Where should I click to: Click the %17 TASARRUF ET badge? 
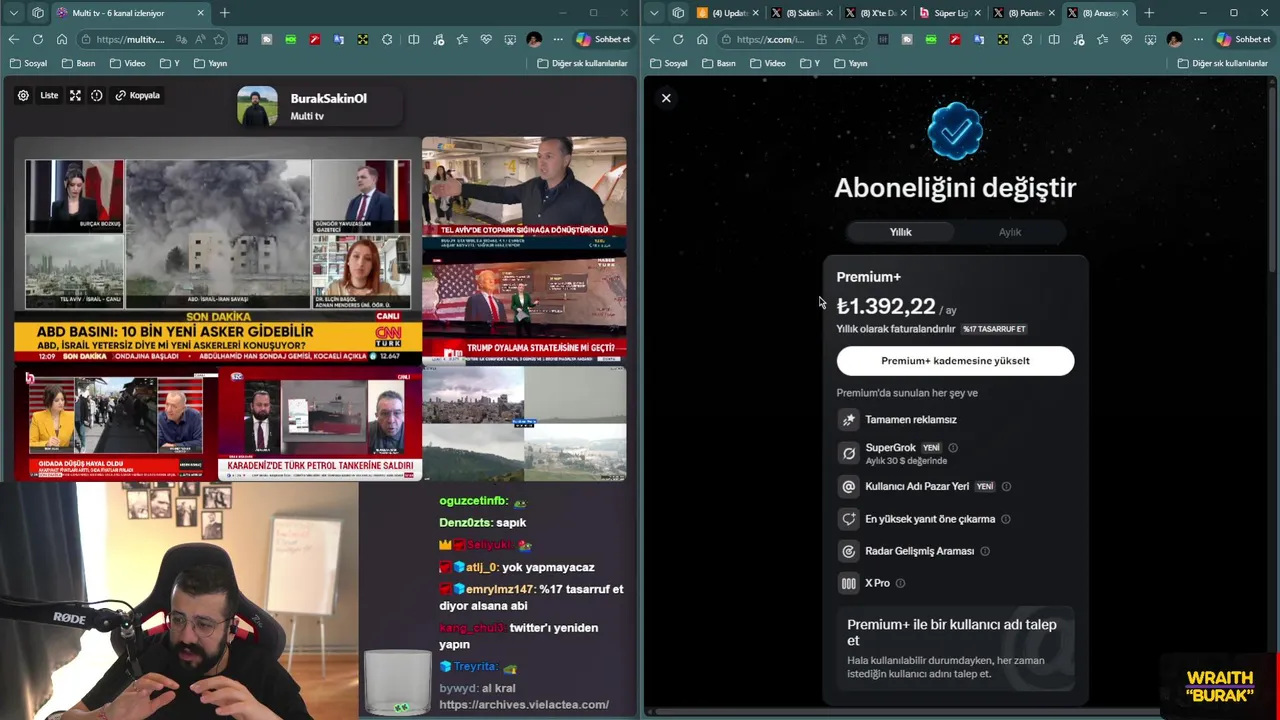pos(994,329)
